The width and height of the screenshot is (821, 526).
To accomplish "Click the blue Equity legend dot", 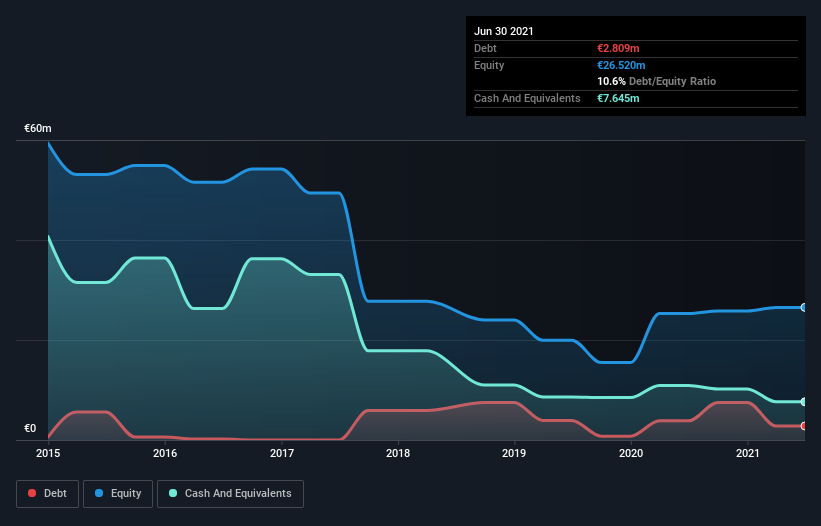I will click(99, 493).
